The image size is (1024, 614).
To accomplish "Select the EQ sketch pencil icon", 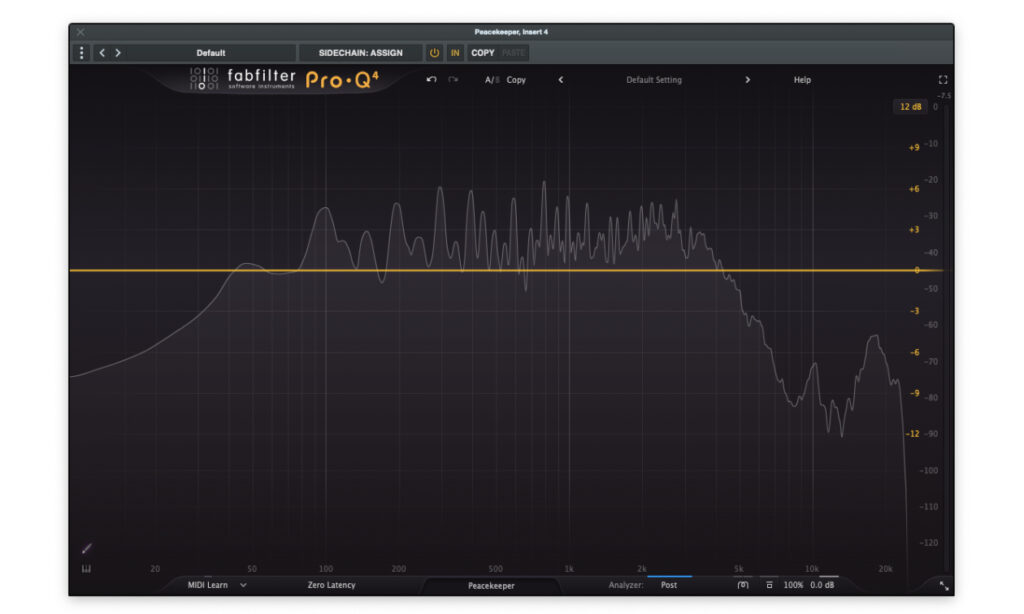I will (x=86, y=548).
